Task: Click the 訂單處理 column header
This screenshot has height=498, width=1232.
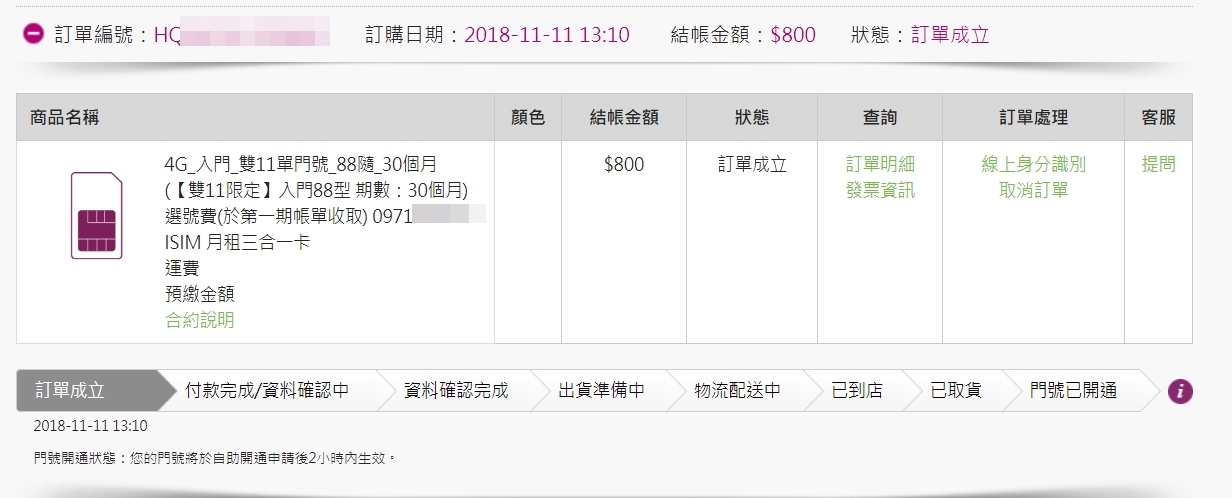Action: 1033,118
